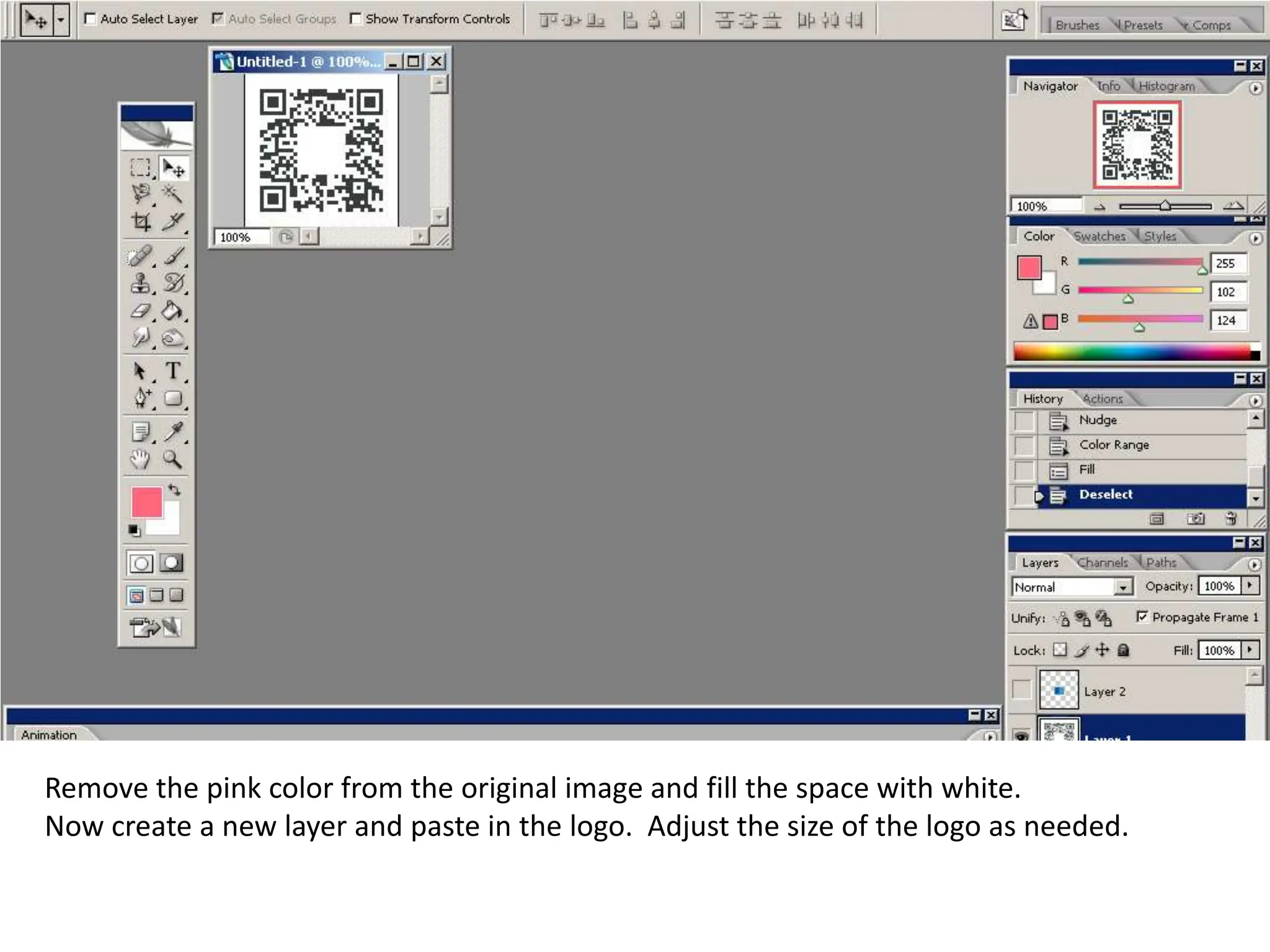This screenshot has height=952, width=1270.
Task: Select the Clone Stamp tool
Action: [x=140, y=283]
